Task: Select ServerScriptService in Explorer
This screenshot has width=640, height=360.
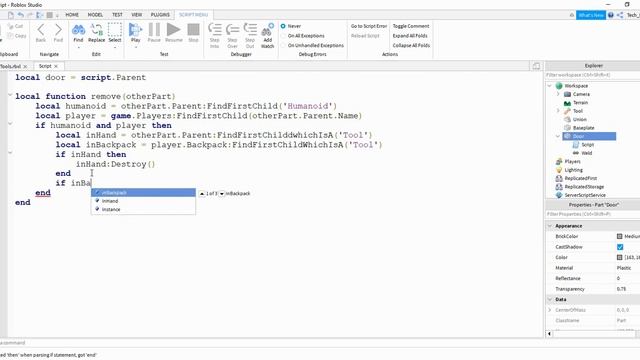Action: pos(585,195)
